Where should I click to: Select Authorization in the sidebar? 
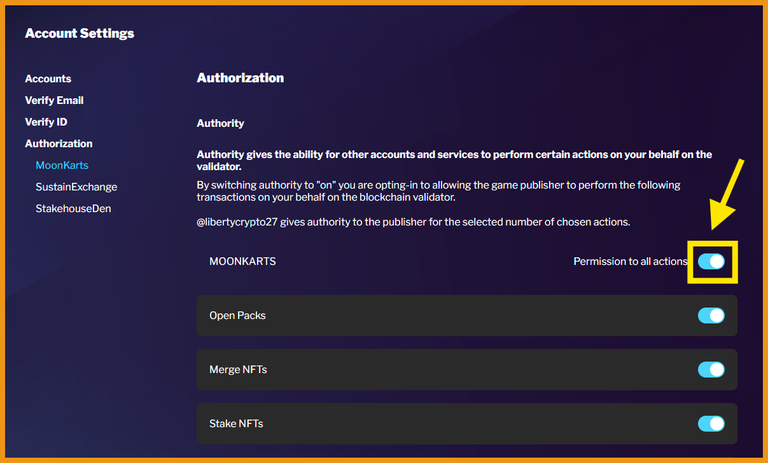[59, 144]
